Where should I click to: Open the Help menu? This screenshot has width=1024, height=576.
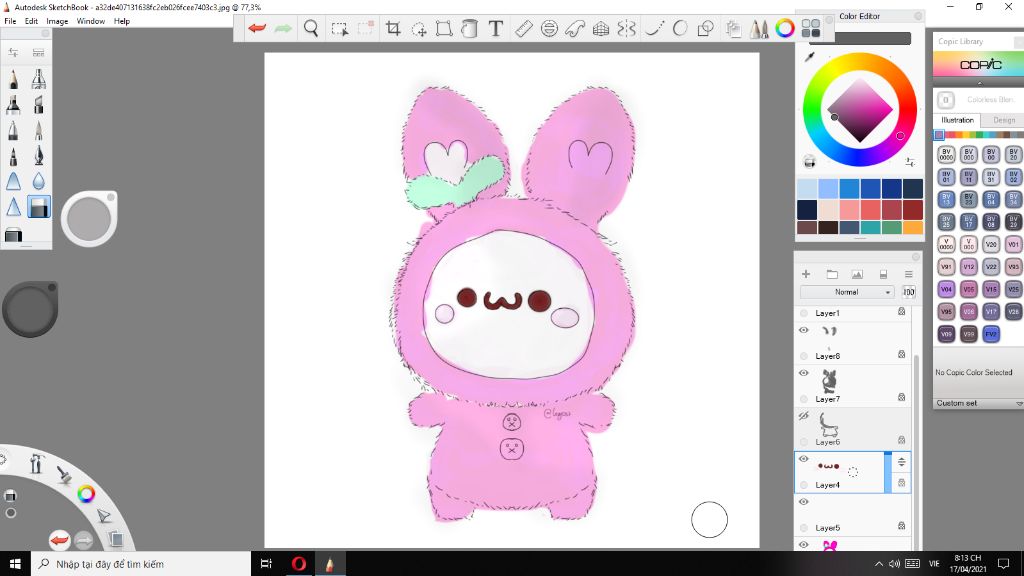[121, 21]
